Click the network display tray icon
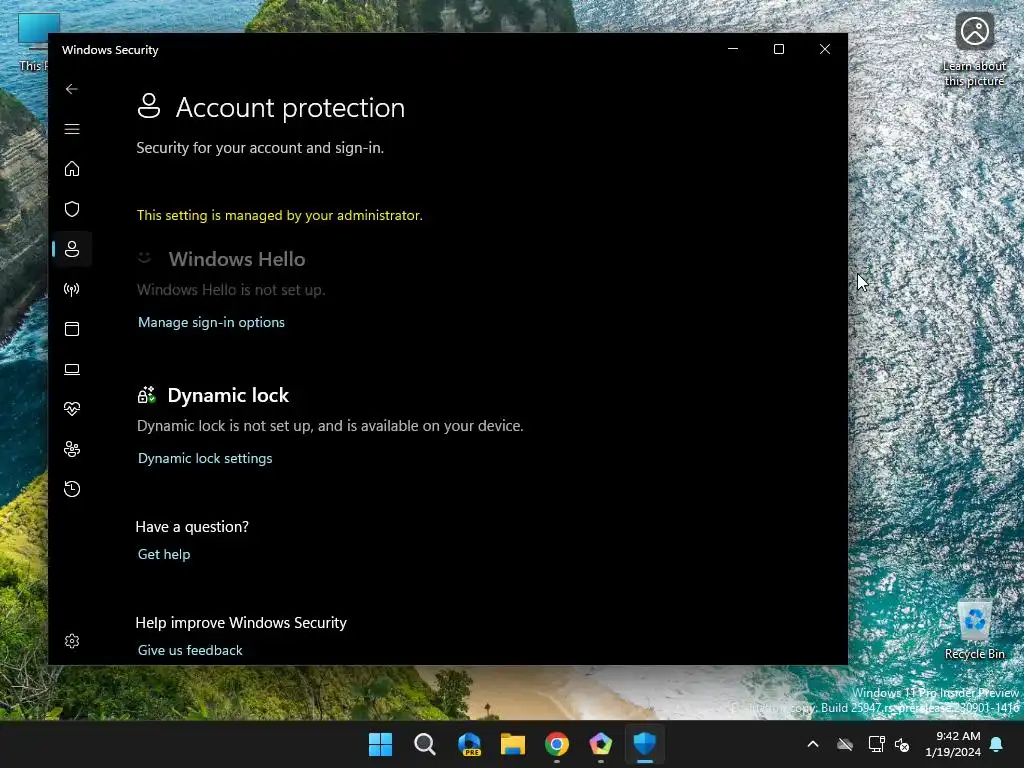This screenshot has width=1024, height=768. tap(876, 744)
